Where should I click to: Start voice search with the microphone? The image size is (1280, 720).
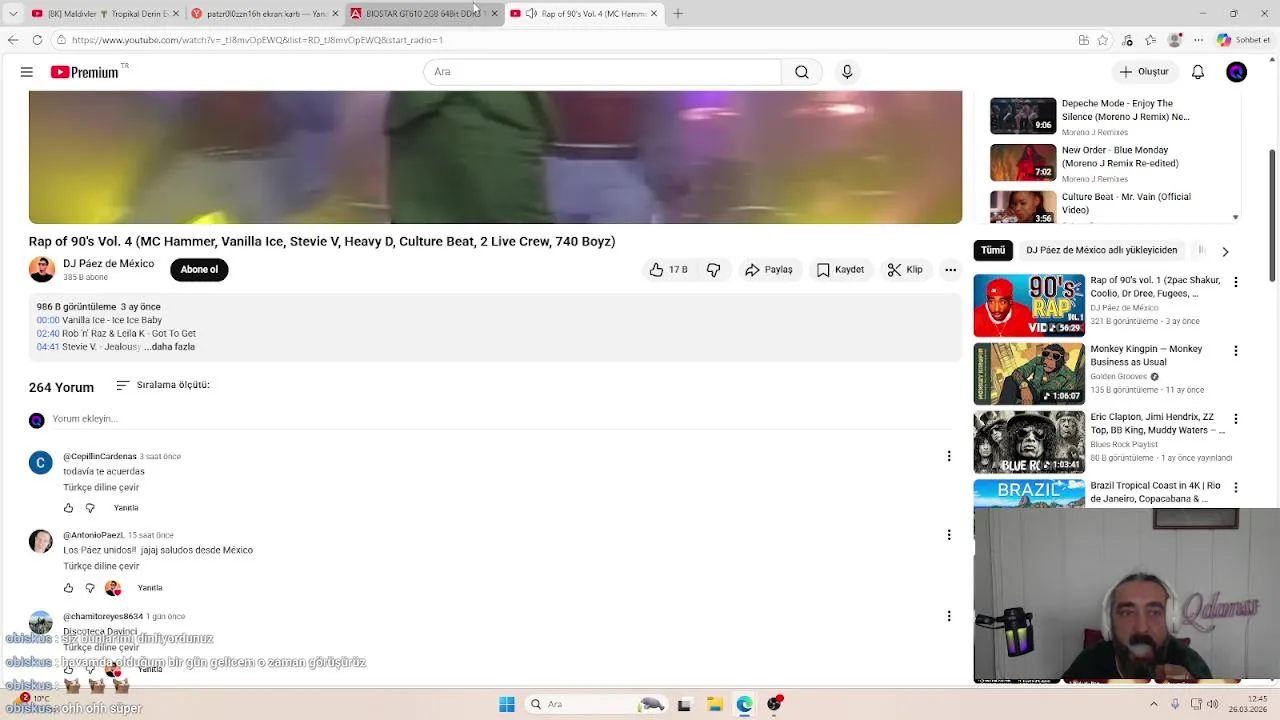(847, 72)
